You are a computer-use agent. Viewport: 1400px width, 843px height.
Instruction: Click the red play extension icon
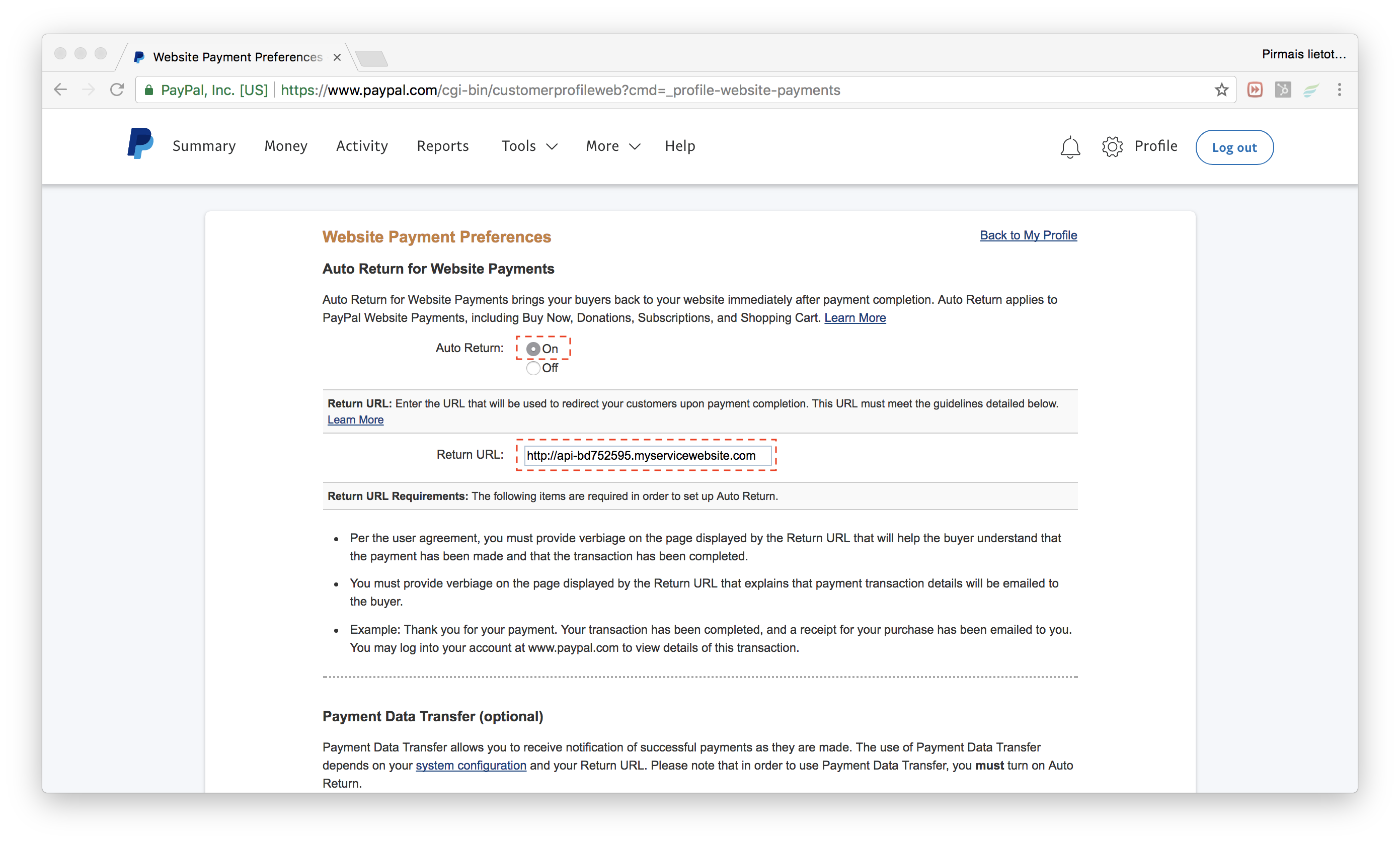[x=1255, y=90]
